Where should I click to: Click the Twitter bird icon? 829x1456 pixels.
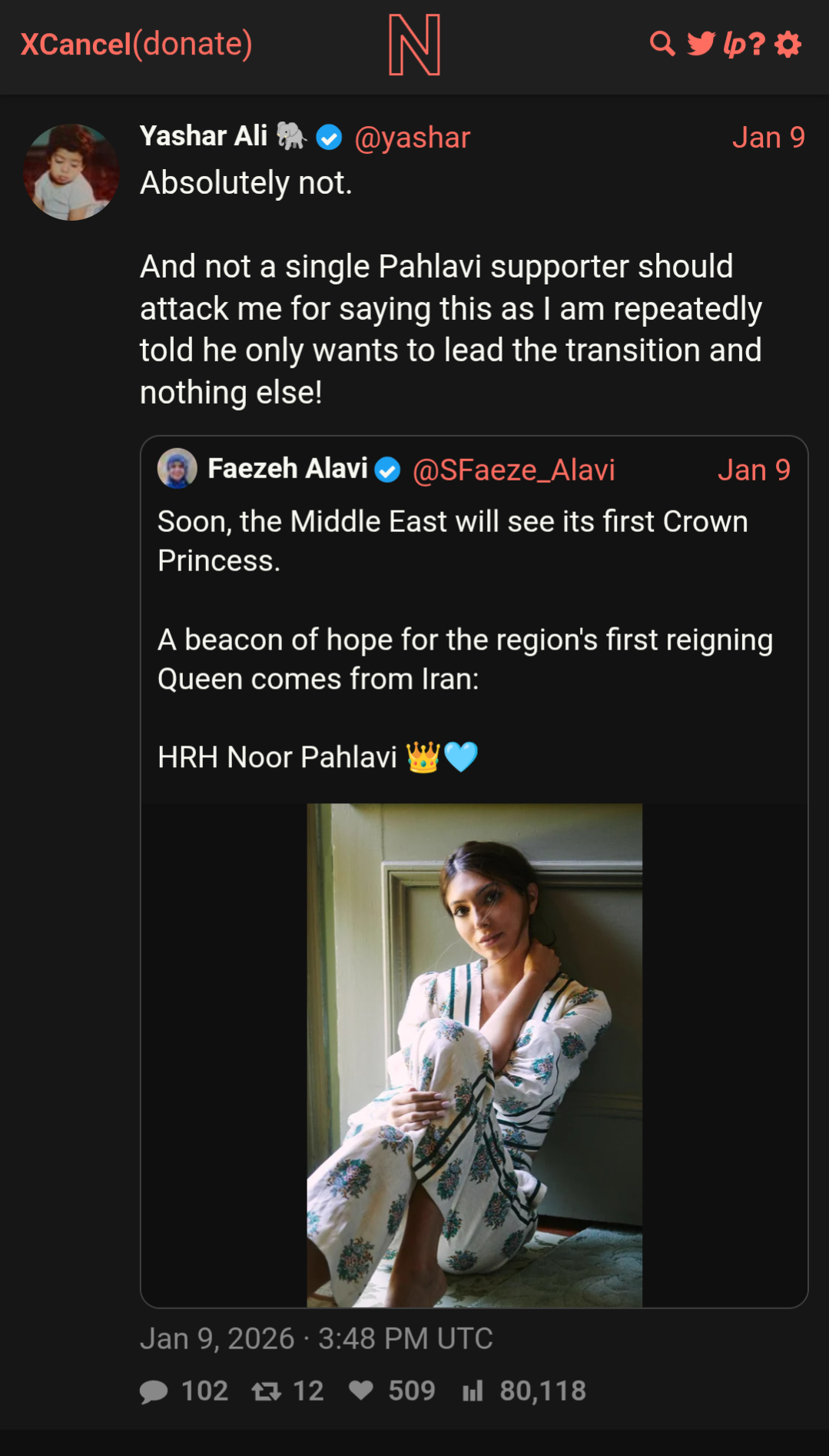click(701, 44)
